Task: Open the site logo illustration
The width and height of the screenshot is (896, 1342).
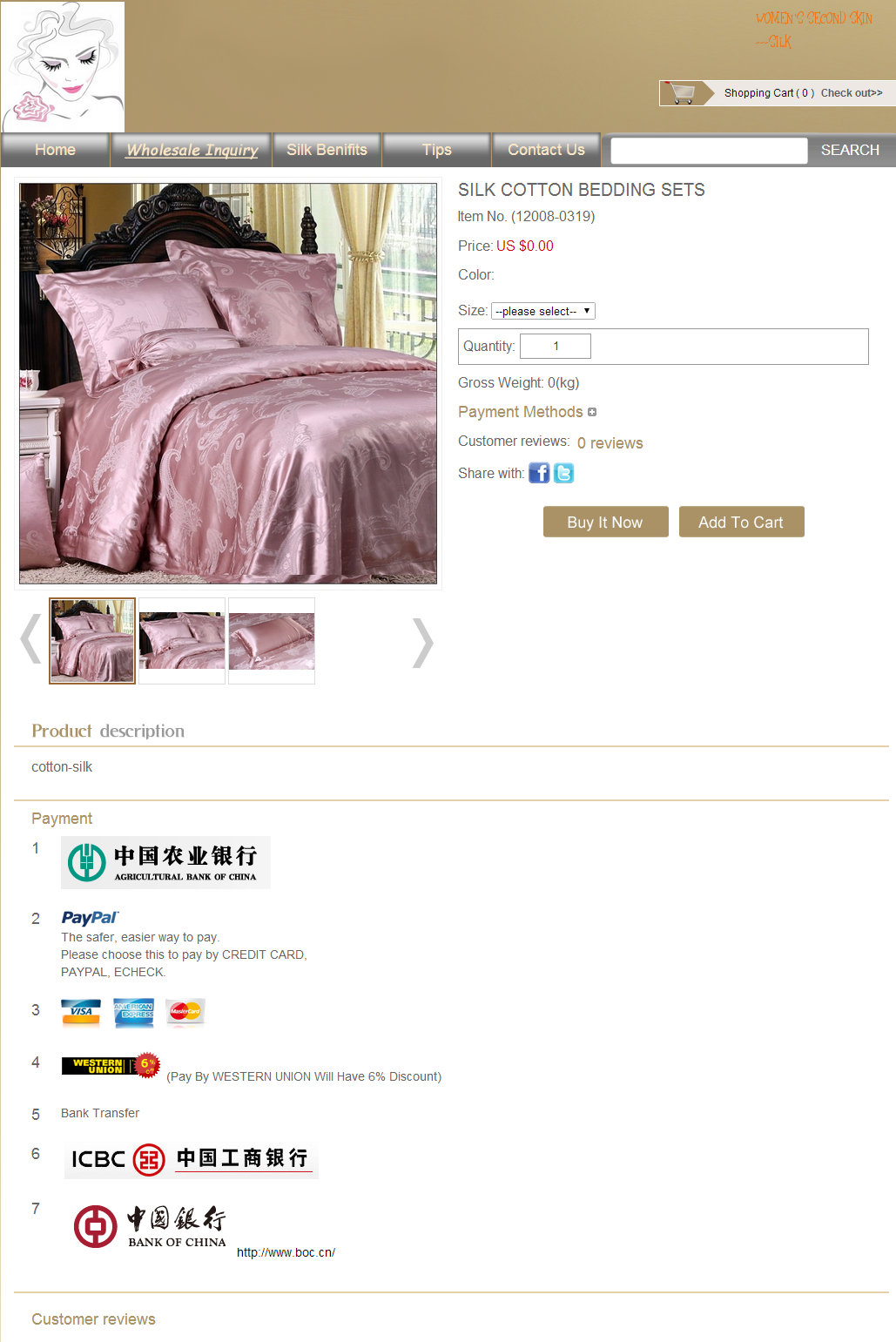Action: (63, 67)
